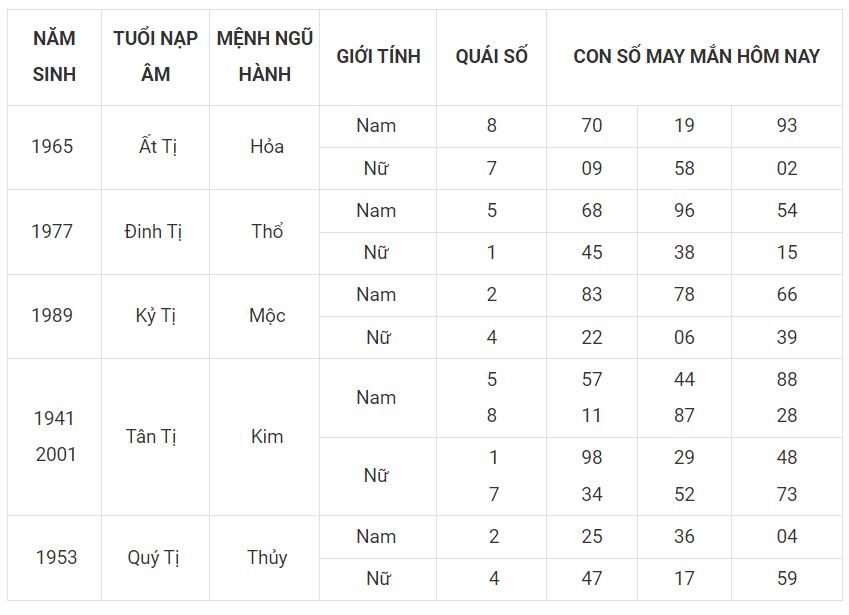This screenshot has height=615, width=849.
Task: Click the Kim element cell
Action: pyautogui.click(x=264, y=437)
